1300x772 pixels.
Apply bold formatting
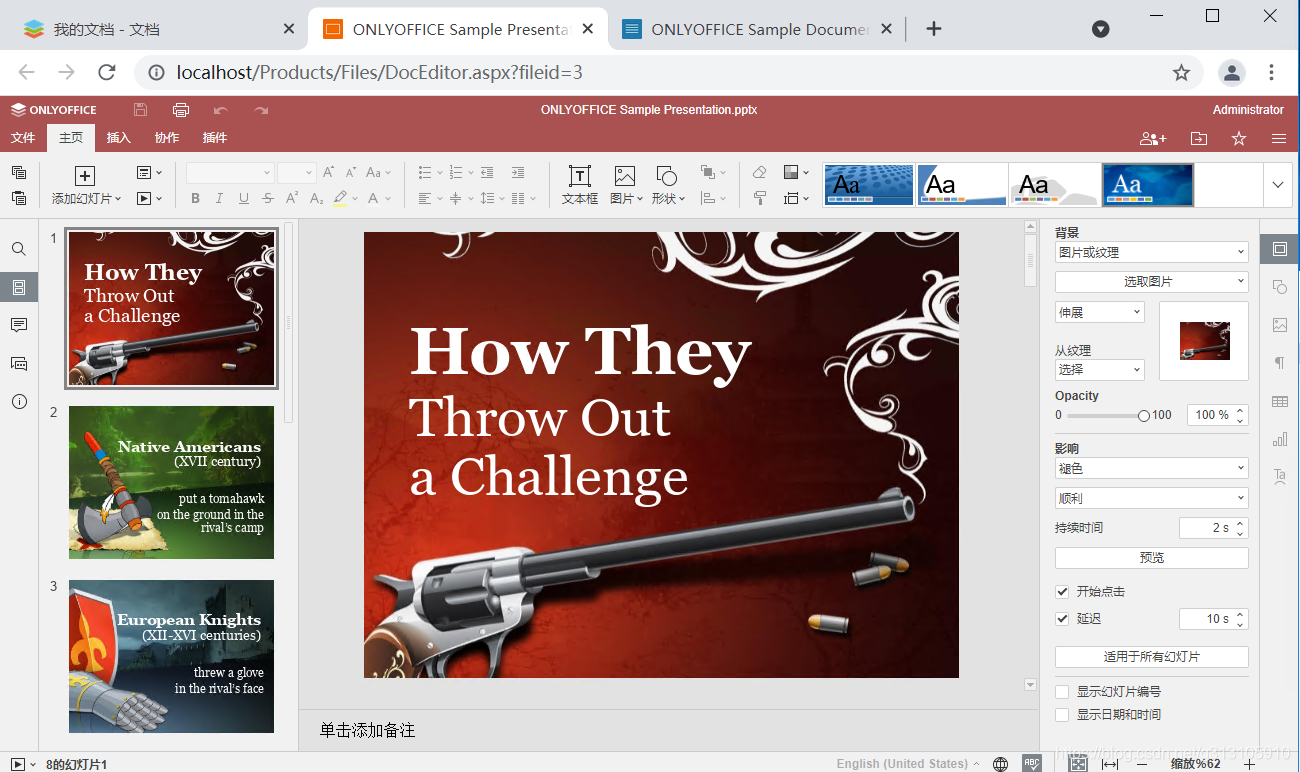195,199
